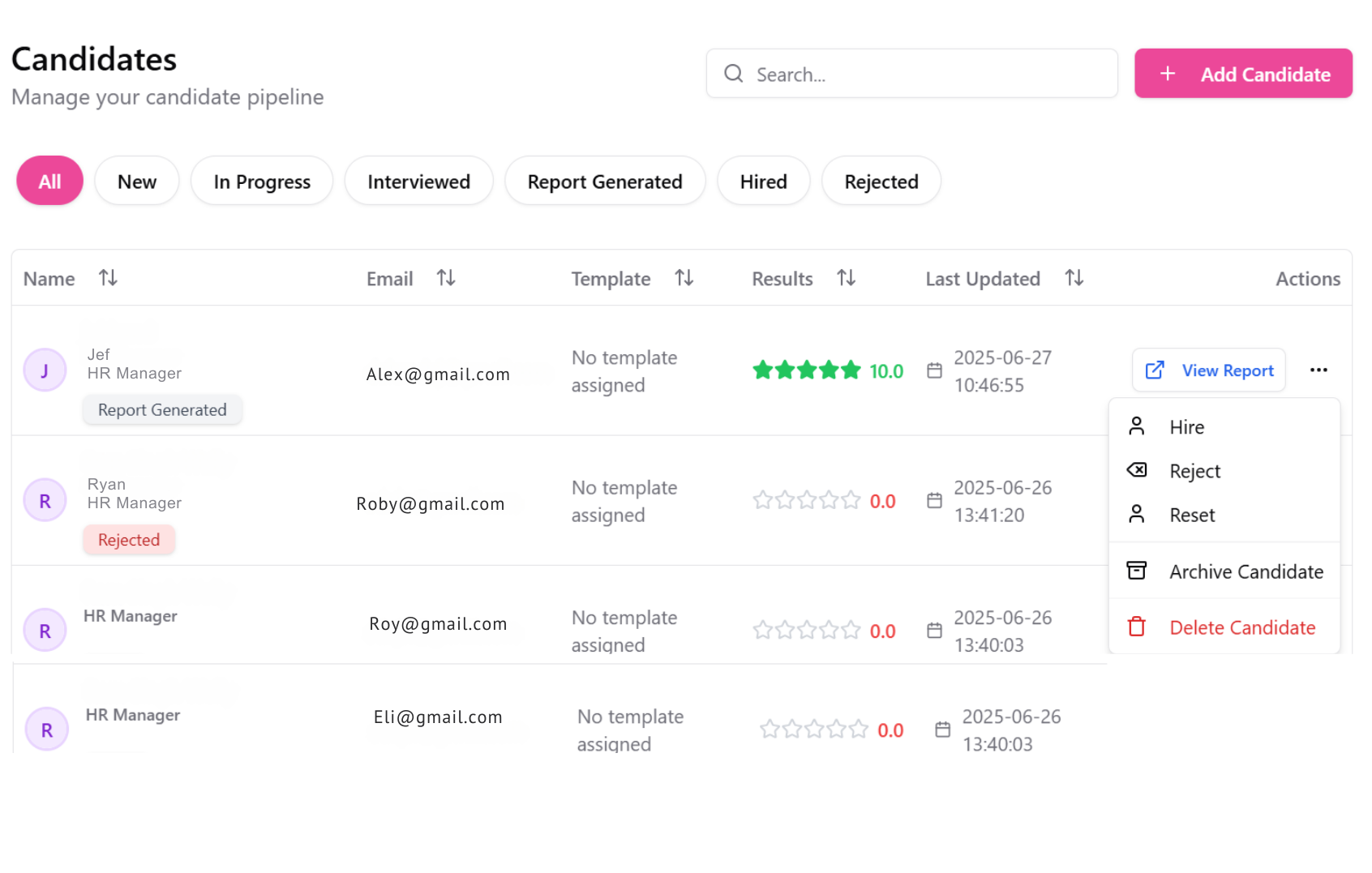Viewport: 1372px width, 873px height.
Task: Sort Results column with arrow icon
Action: point(846,278)
